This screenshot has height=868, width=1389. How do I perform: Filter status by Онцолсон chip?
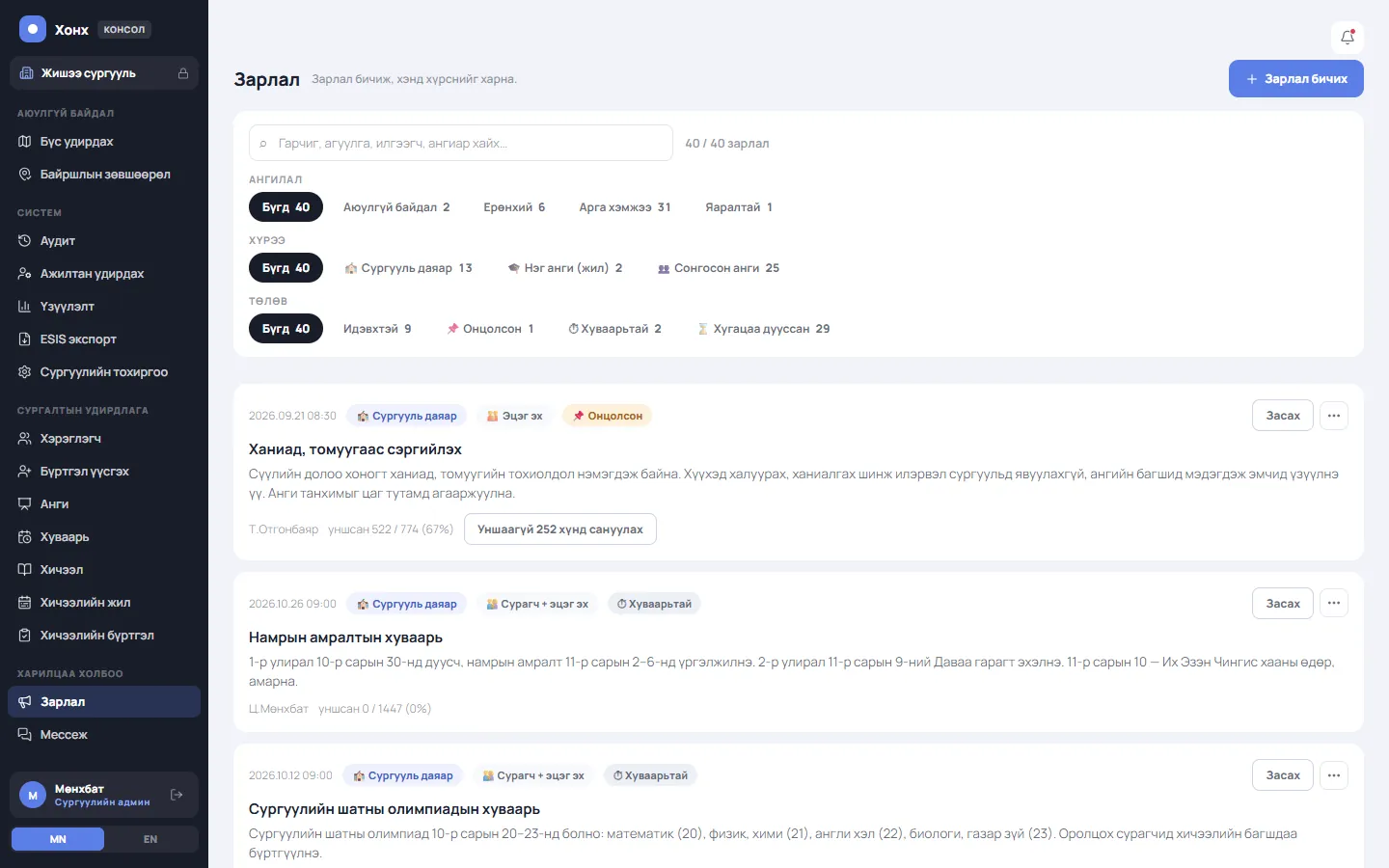coord(490,329)
